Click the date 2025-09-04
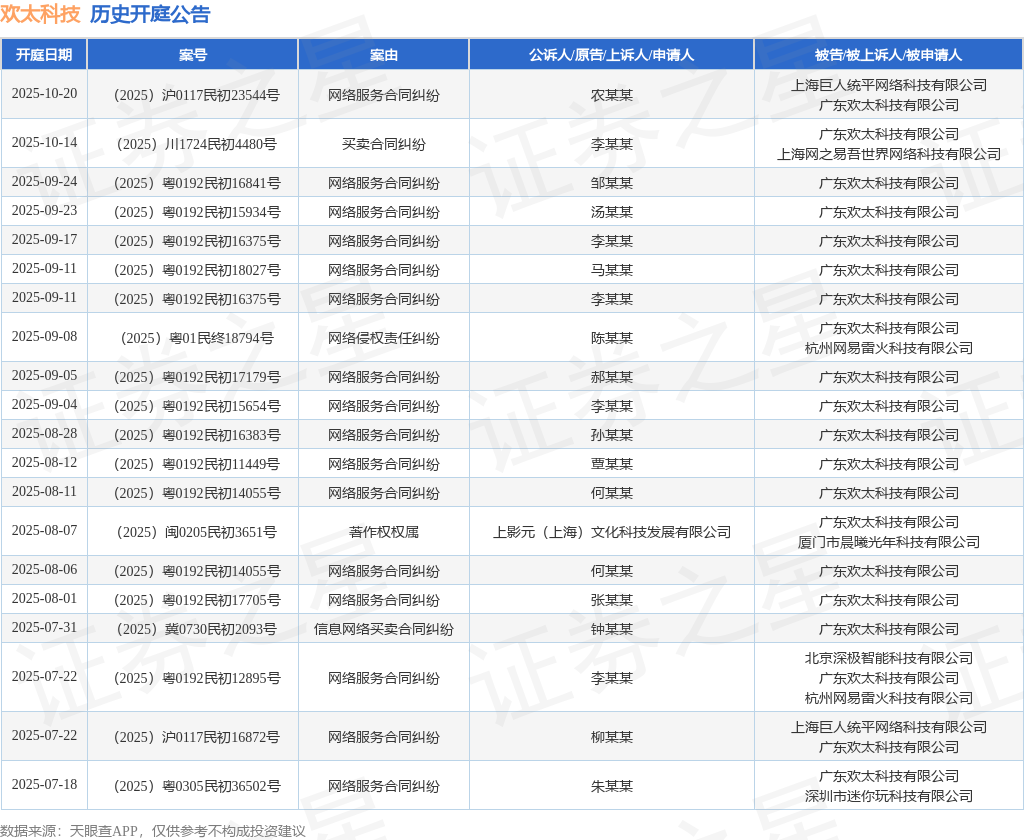This screenshot has width=1024, height=840. click(44, 404)
